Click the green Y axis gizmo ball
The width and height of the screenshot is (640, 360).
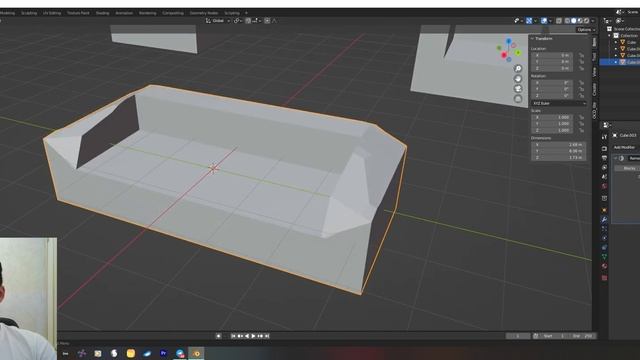click(518, 53)
